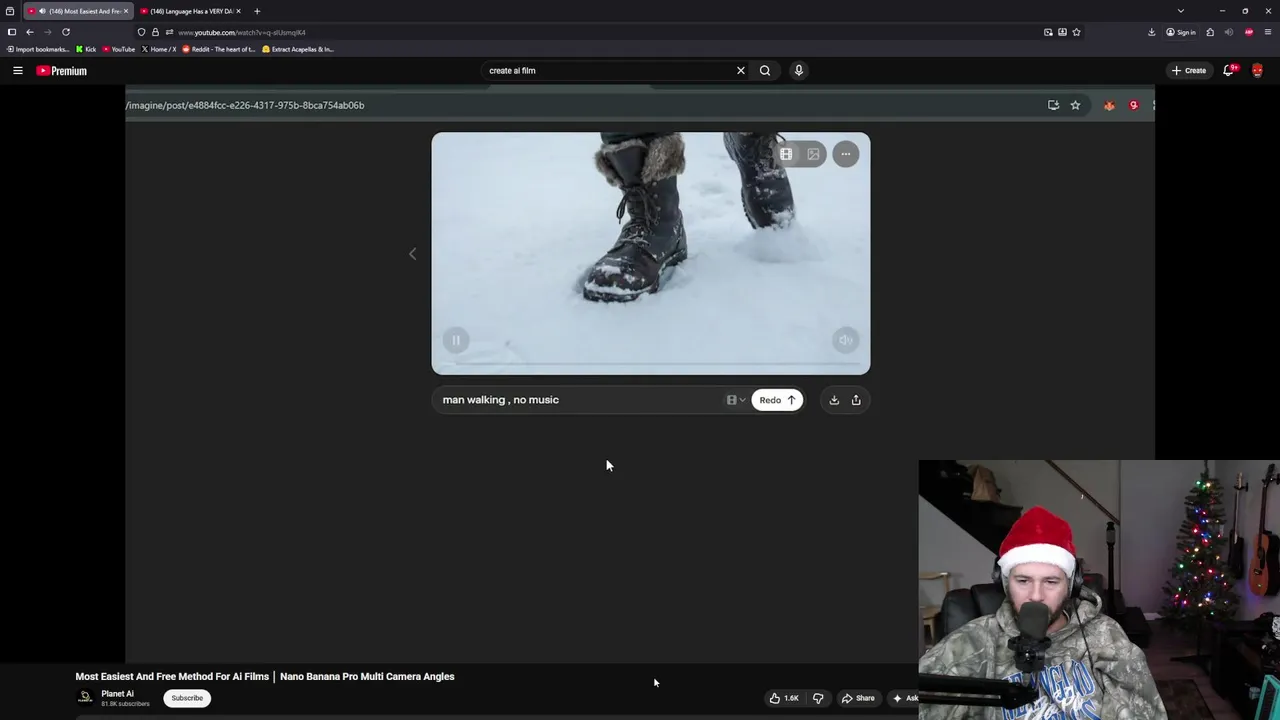The image size is (1280, 720).
Task: Bookmark this page with address bar star
Action: click(1076, 32)
